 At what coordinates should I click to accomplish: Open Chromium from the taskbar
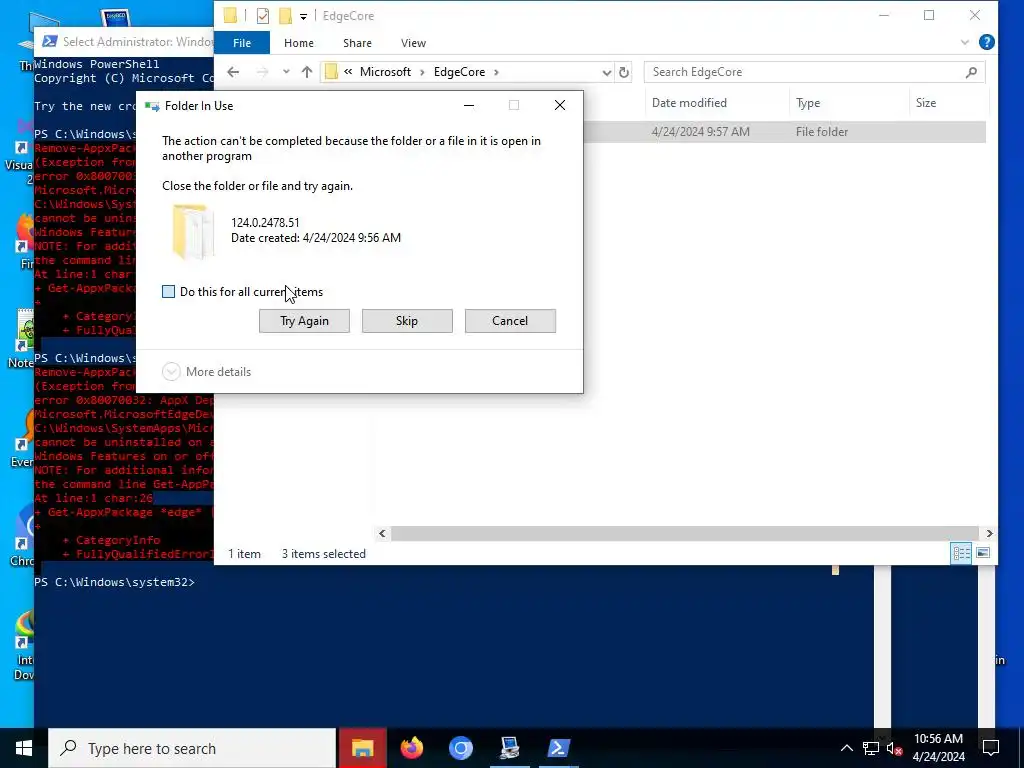(x=460, y=748)
